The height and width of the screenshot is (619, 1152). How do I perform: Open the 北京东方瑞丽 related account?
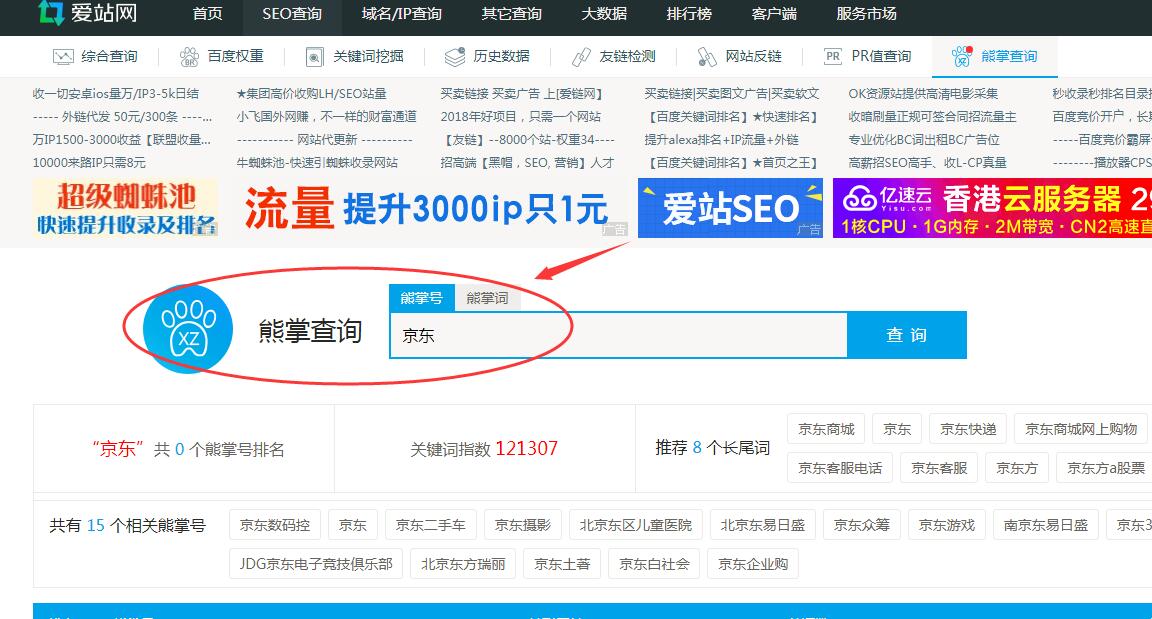click(x=463, y=564)
